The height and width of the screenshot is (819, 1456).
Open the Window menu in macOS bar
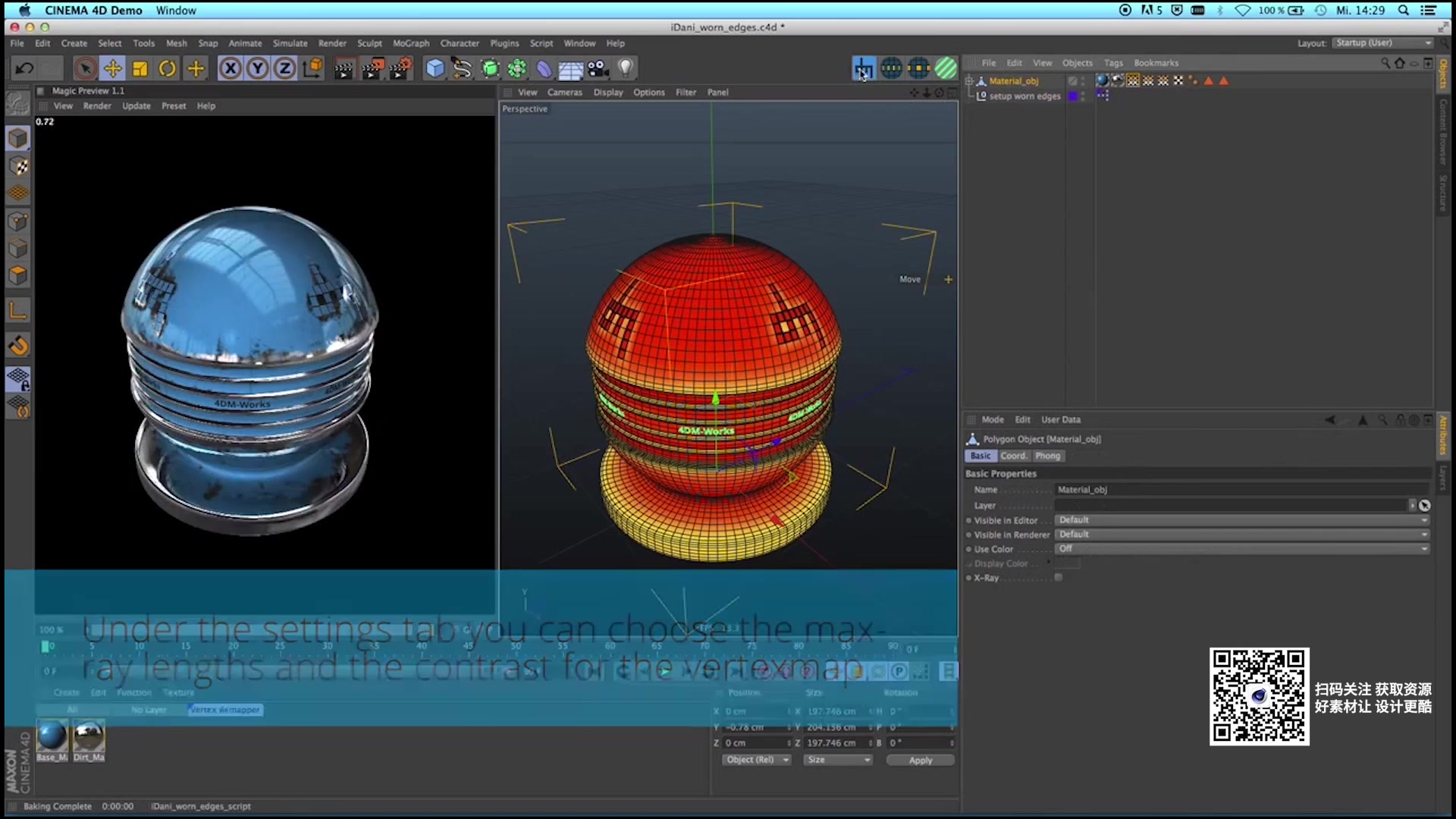coord(176,11)
